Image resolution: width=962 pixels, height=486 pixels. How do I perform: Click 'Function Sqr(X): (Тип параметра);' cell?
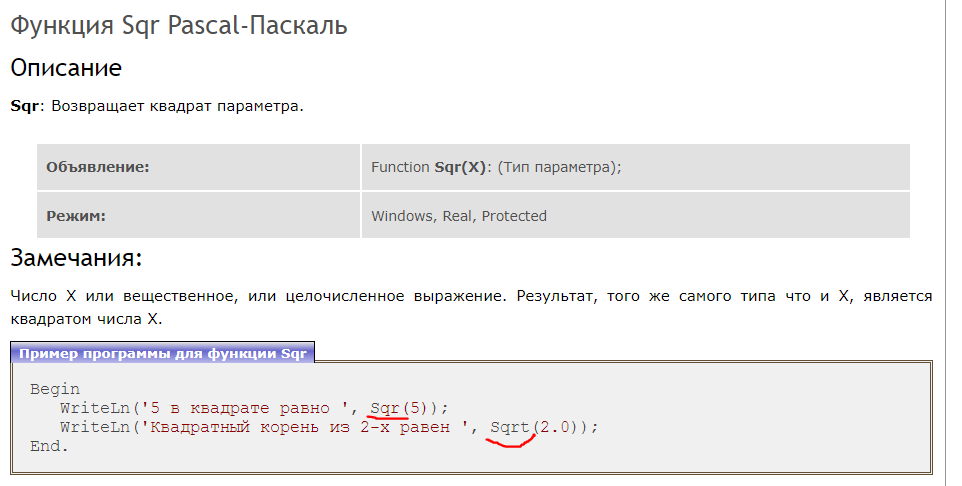coord(636,167)
